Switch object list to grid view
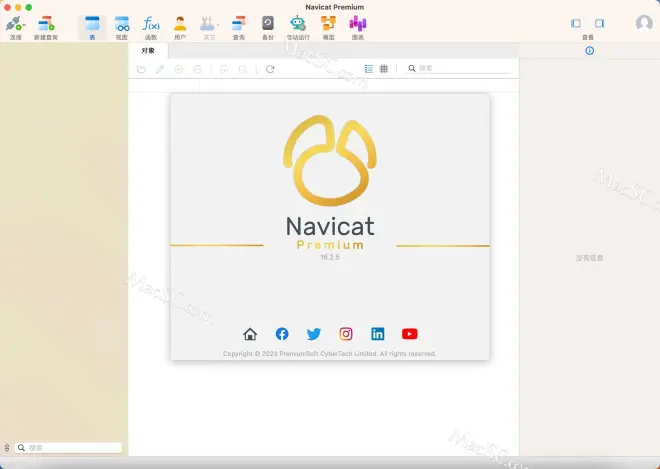Image resolution: width=660 pixels, height=469 pixels. point(384,69)
